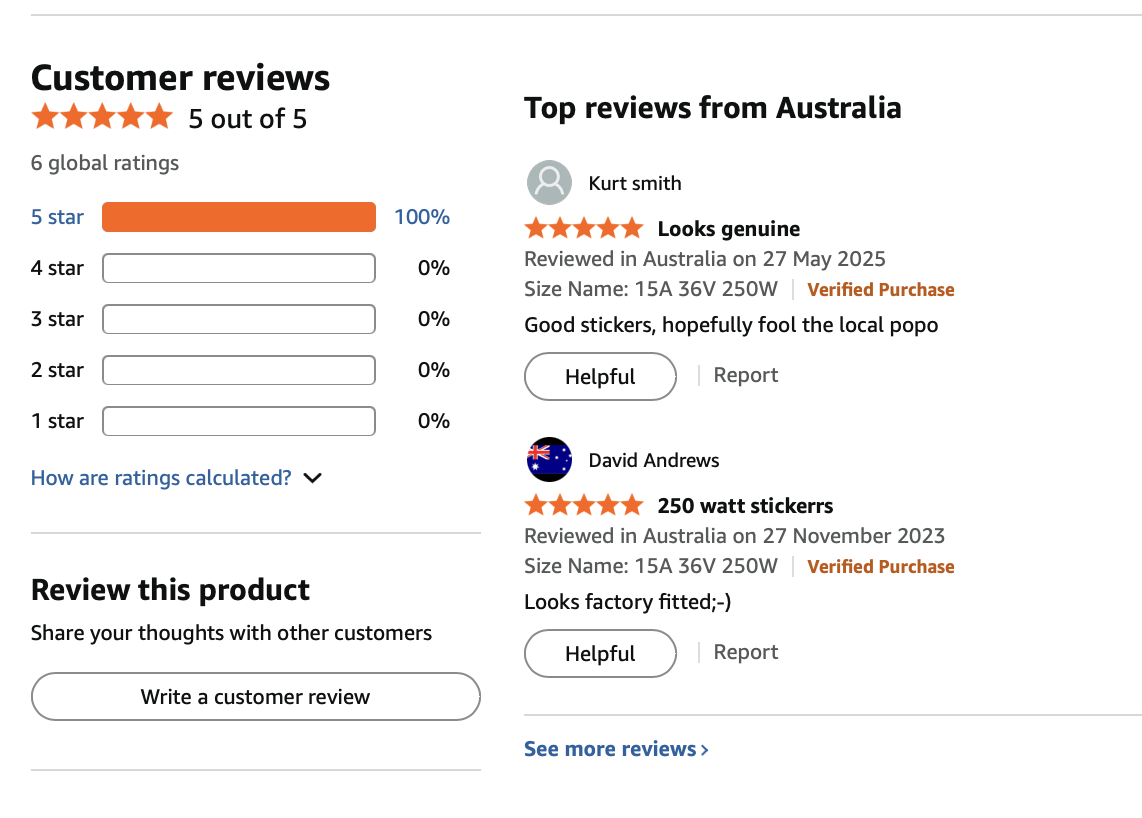Screen dimensions: 1142x818
Task: Report David Andrews' review
Action: (745, 651)
